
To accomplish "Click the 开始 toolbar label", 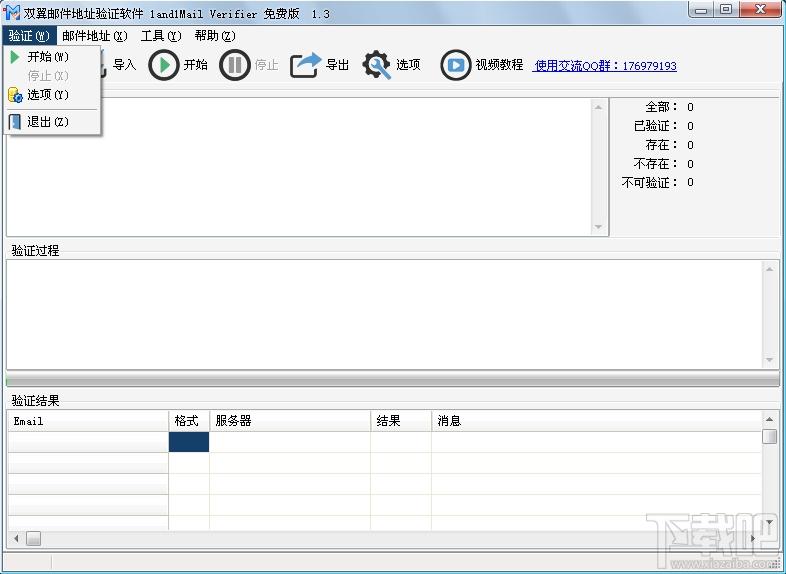I will click(195, 65).
